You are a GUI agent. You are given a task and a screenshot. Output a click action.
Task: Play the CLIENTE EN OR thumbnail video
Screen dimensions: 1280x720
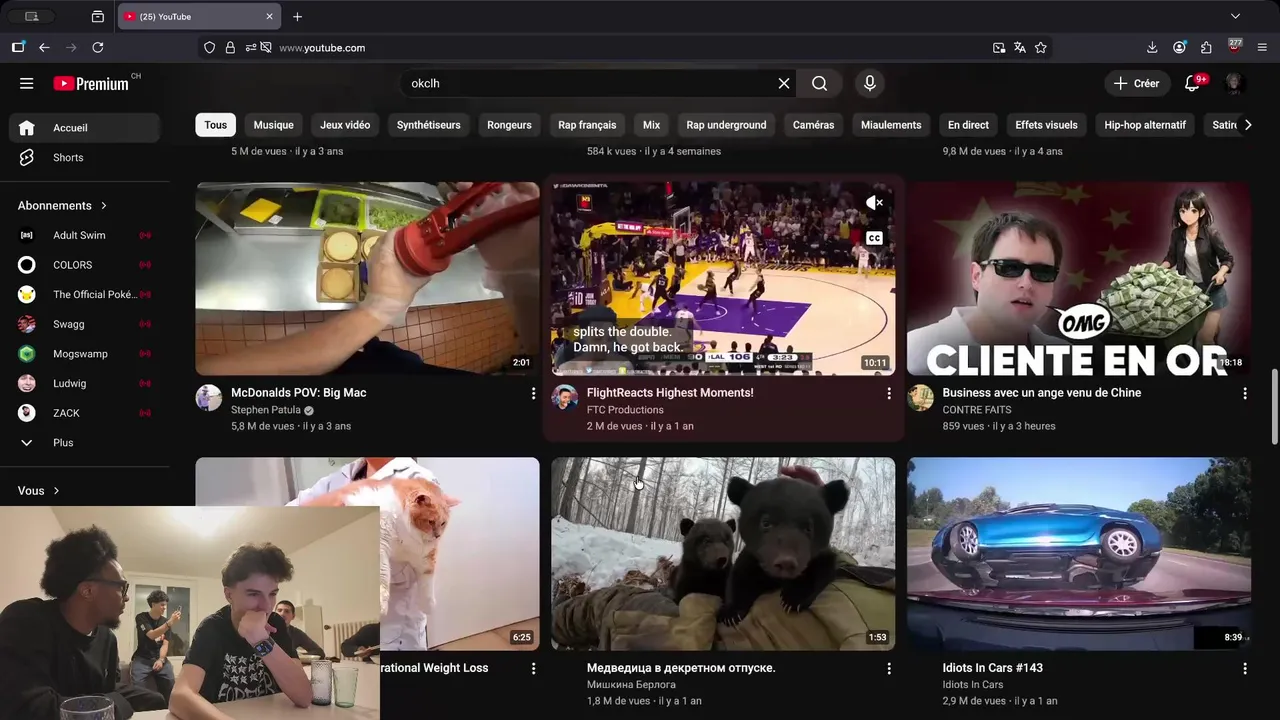click(1079, 279)
